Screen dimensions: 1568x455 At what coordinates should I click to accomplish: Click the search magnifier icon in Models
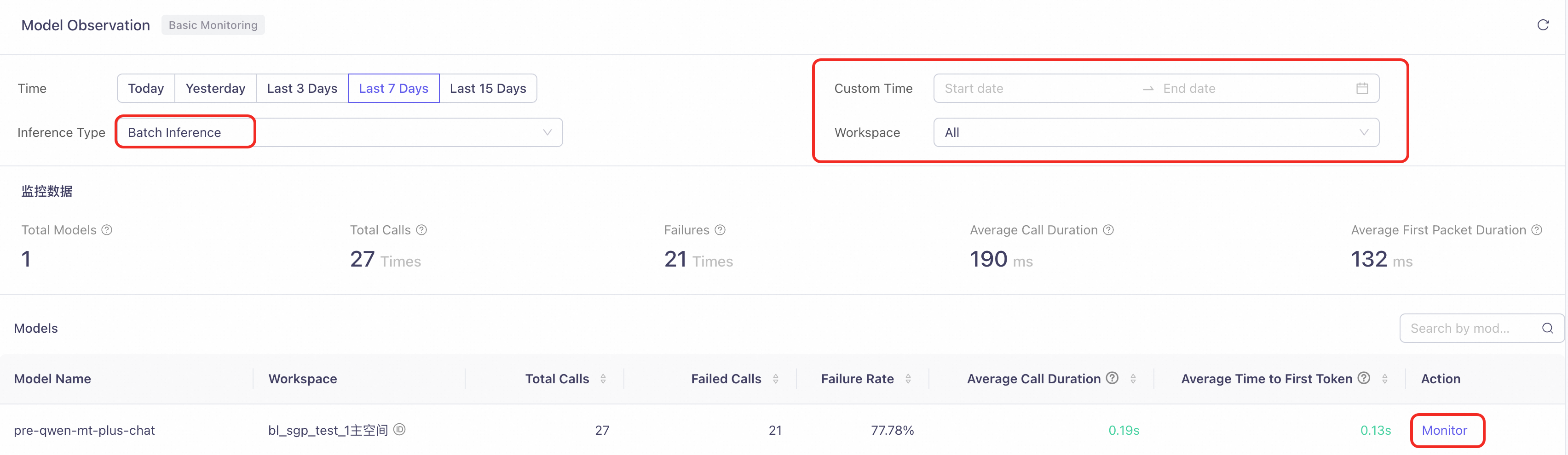[1548, 329]
